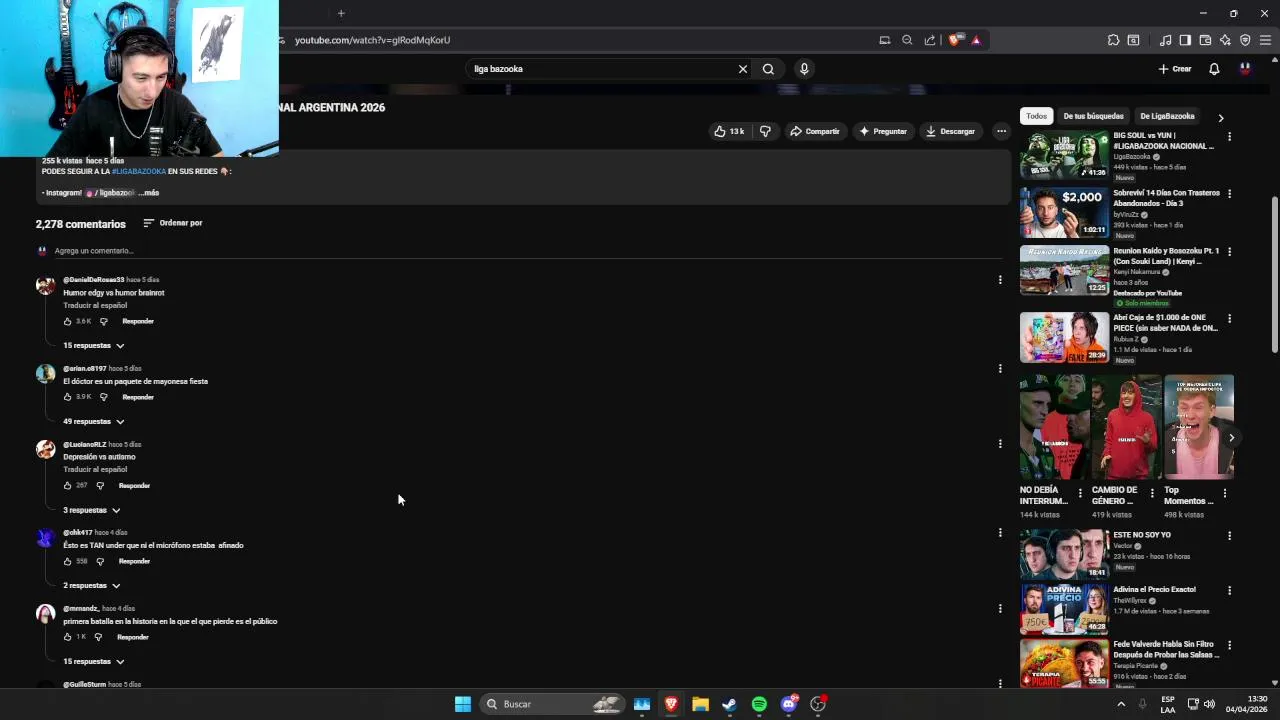The height and width of the screenshot is (720, 1280).
Task: Click the taskbar Buscar search box
Action: [553, 704]
